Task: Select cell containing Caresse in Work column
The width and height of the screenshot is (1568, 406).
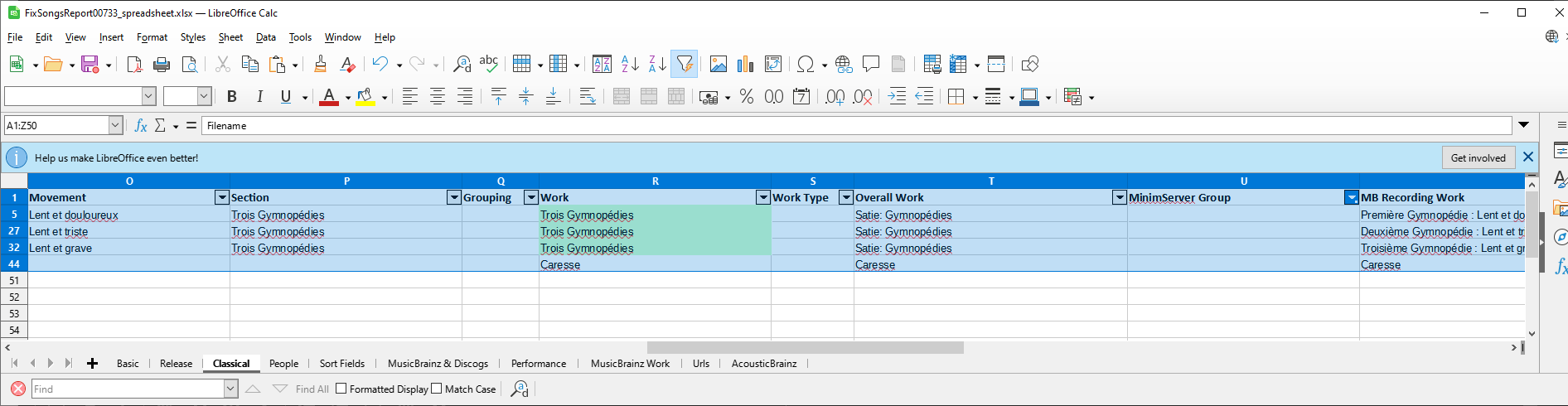Action: coord(655,264)
